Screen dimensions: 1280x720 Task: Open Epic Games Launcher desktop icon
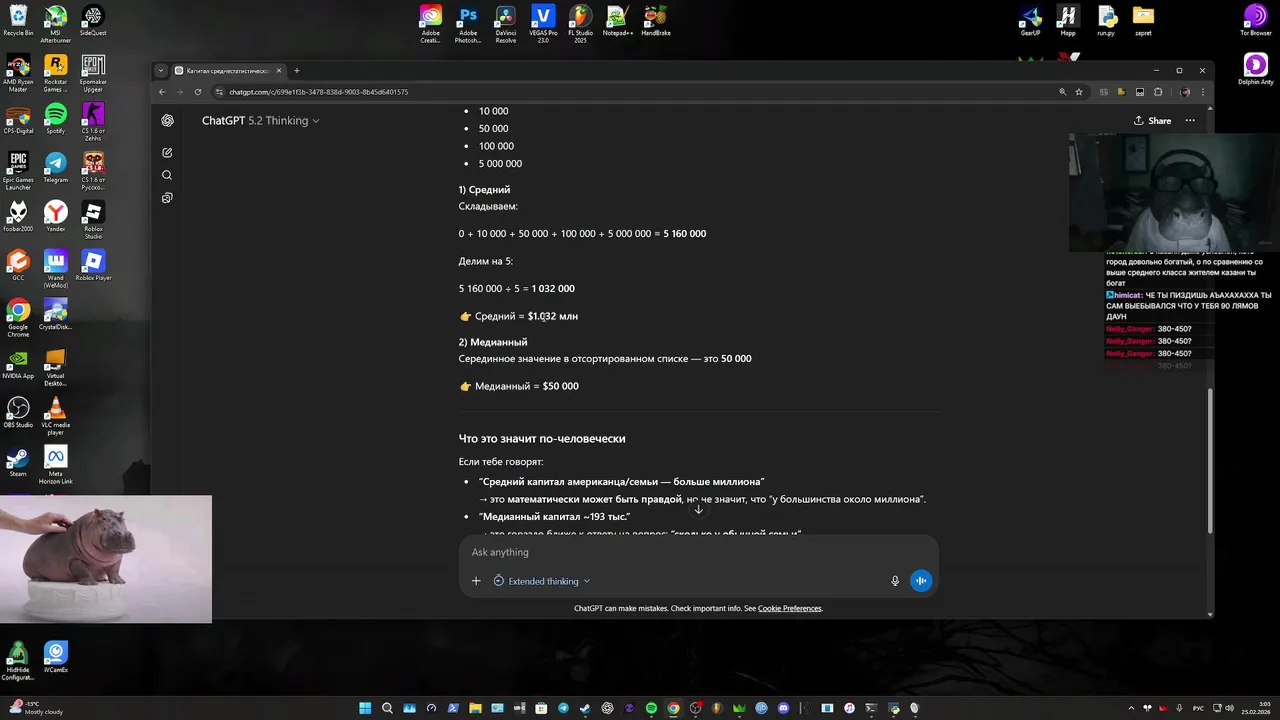click(18, 170)
